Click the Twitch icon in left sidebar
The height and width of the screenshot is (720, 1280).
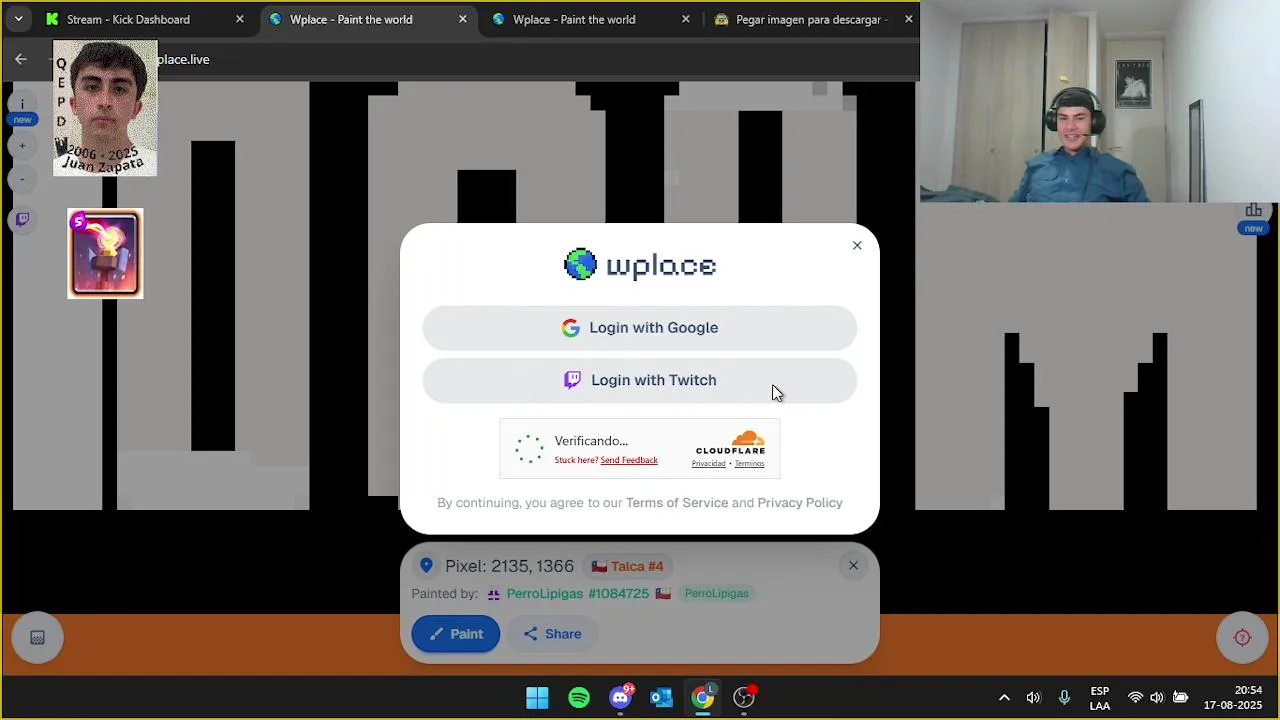[22, 219]
